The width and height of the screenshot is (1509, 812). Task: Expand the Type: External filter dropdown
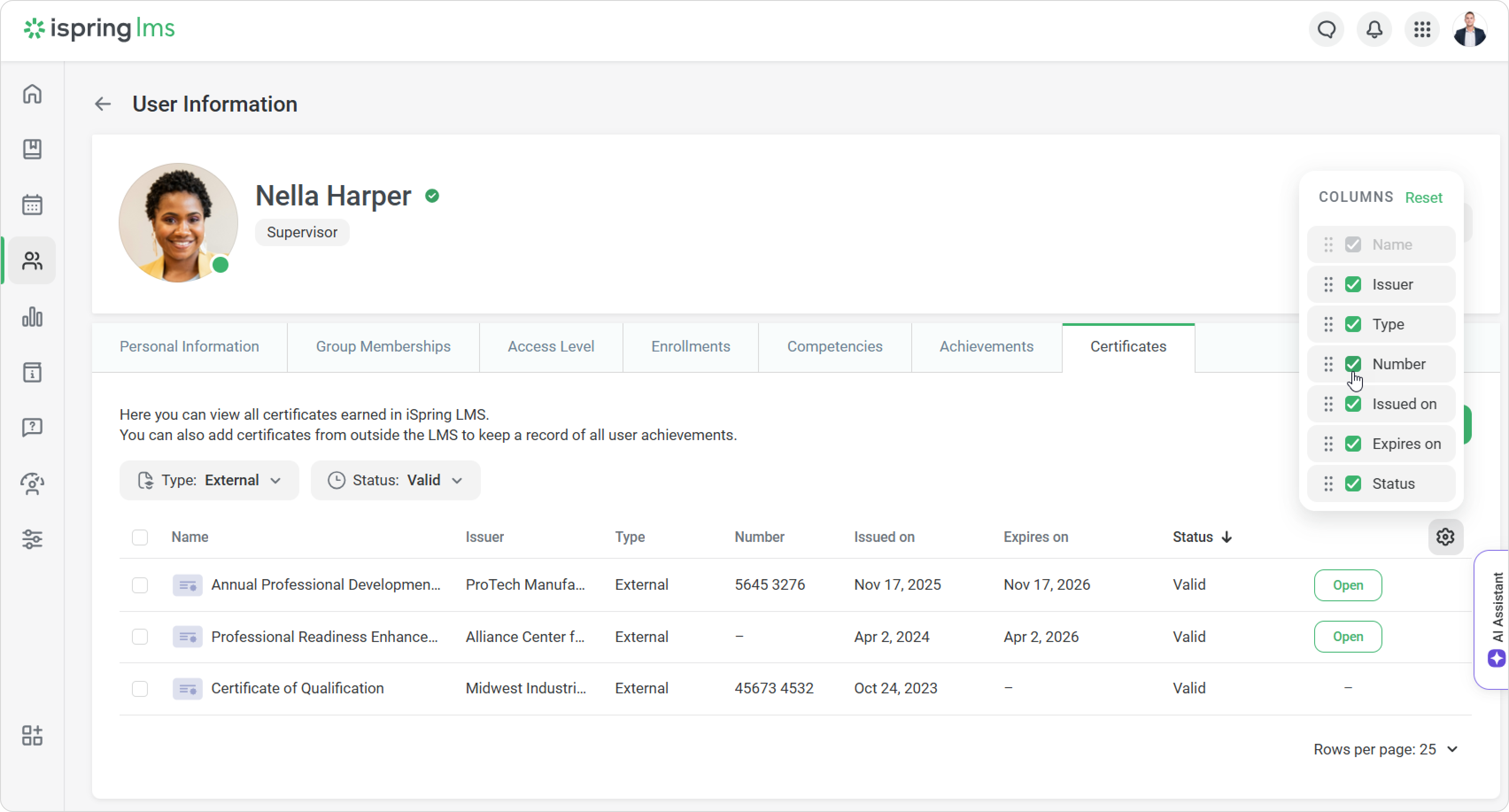point(209,480)
